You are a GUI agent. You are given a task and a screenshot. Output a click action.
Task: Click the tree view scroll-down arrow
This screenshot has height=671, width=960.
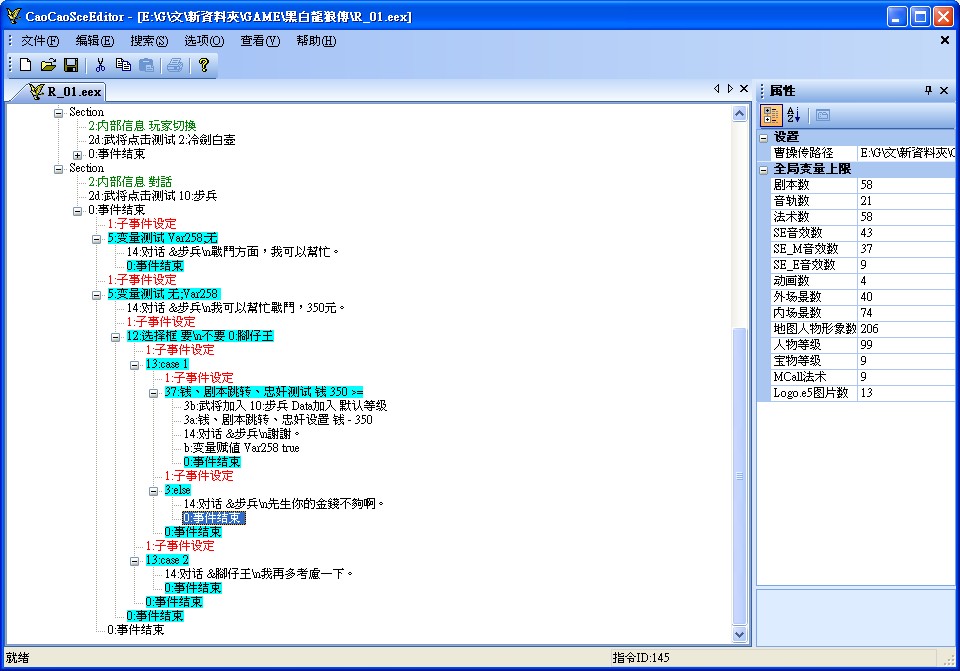tap(740, 633)
